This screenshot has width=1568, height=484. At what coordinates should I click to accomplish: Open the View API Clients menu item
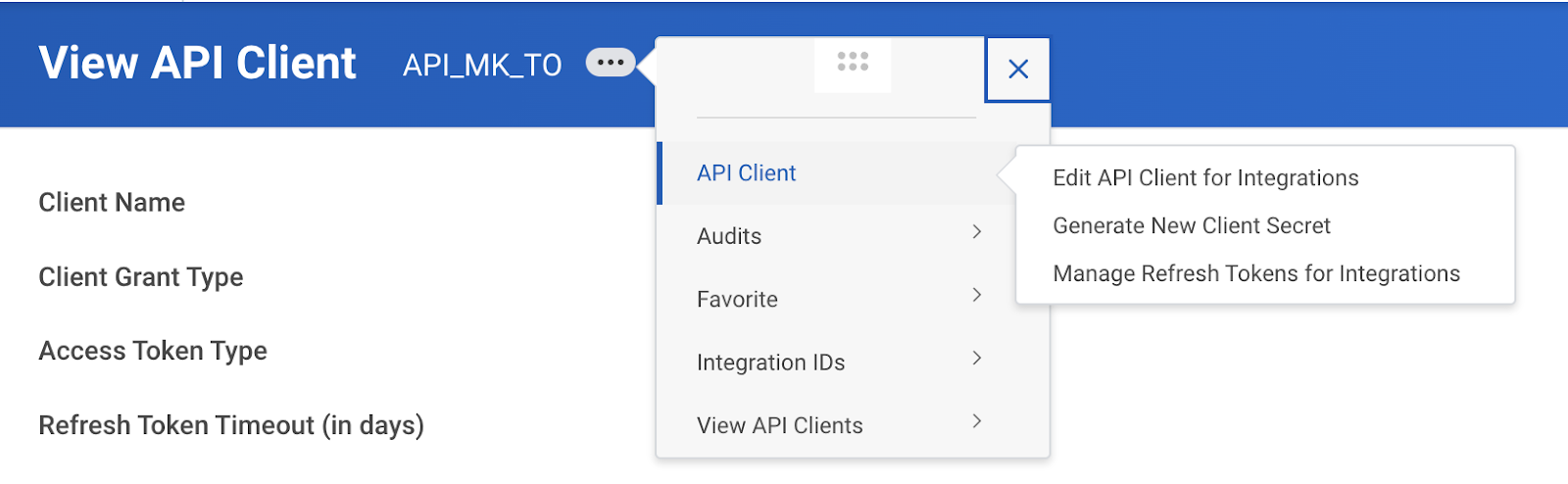coord(779,425)
